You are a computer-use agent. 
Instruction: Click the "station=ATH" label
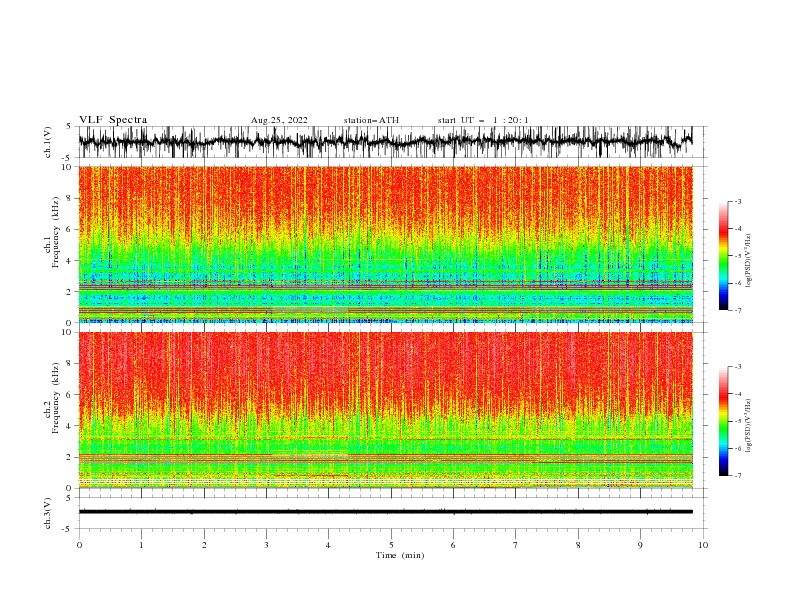(x=371, y=120)
